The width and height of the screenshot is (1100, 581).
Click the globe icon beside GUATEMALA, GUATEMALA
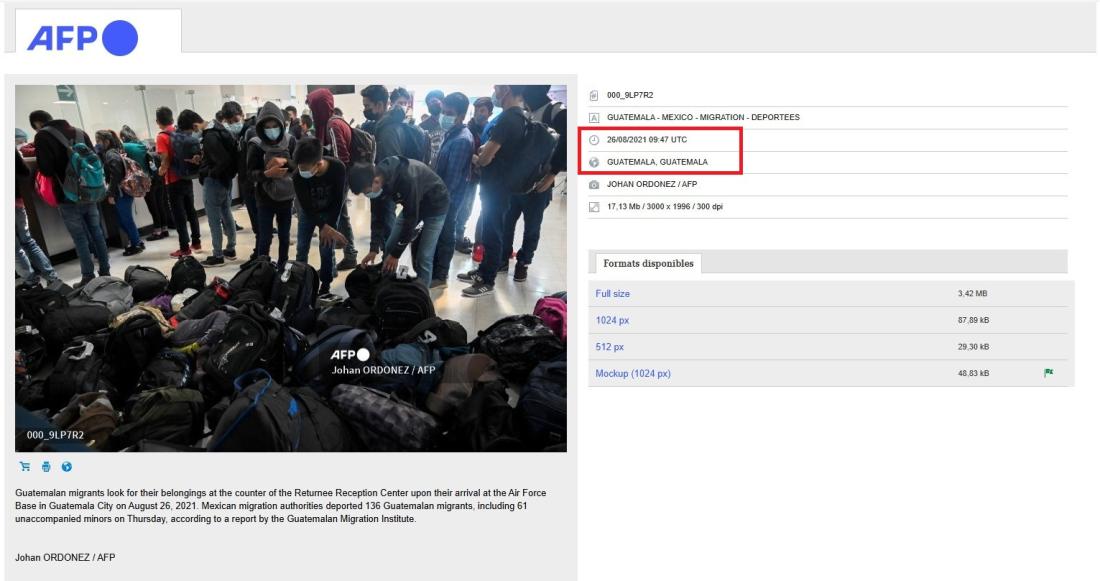pos(594,162)
